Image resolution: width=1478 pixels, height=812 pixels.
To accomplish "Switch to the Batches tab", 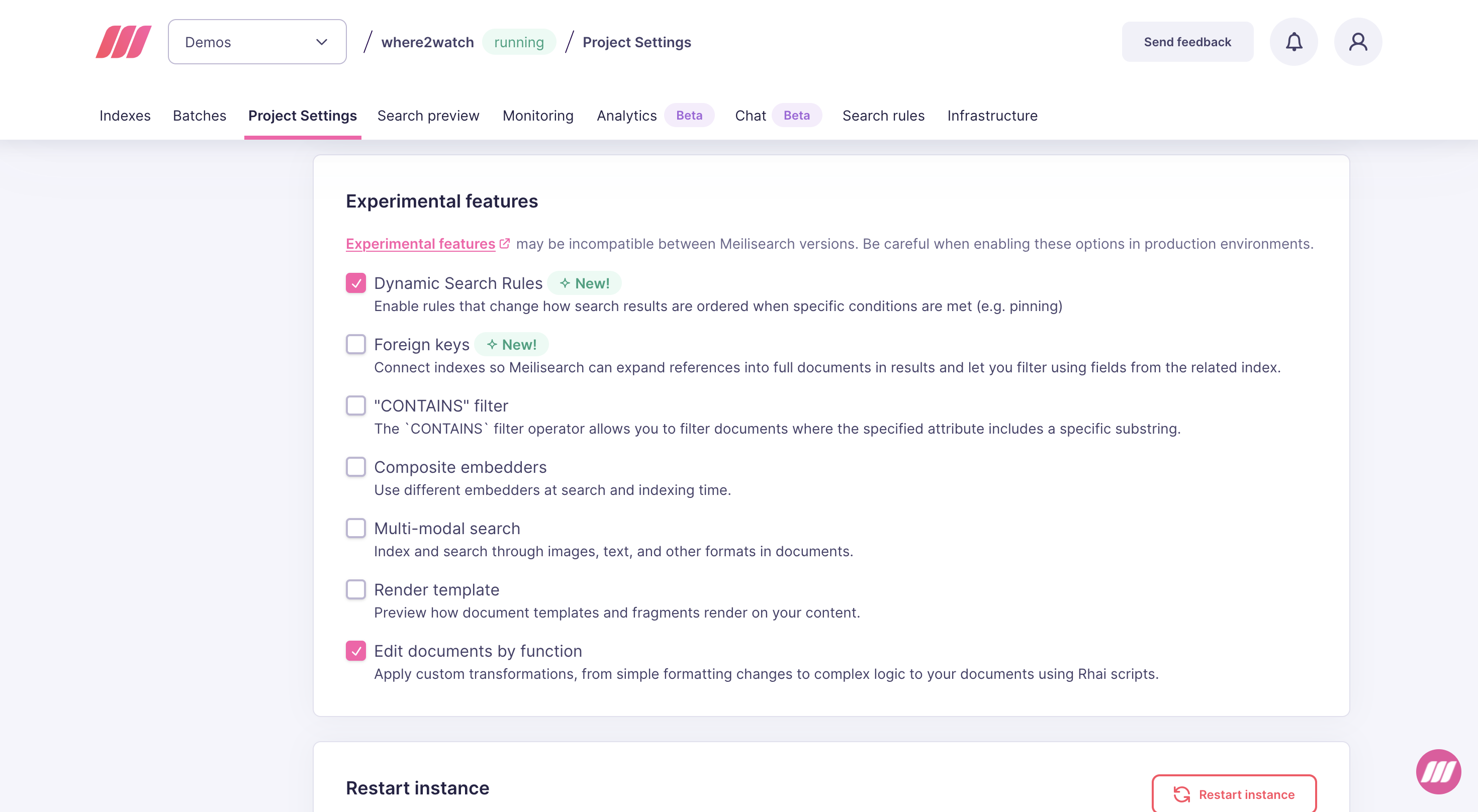I will click(200, 116).
